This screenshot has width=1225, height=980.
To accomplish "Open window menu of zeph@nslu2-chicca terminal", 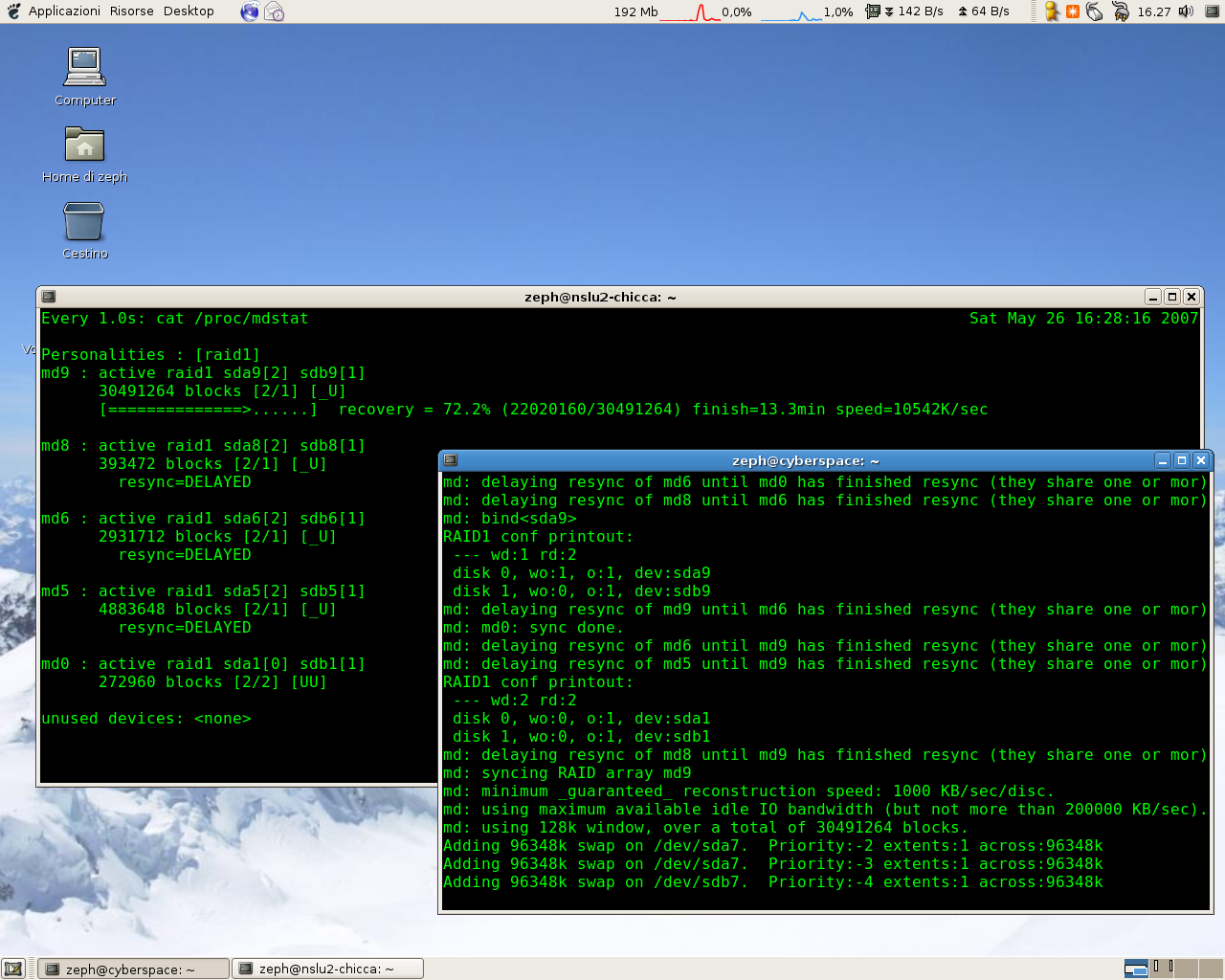I will tap(49, 297).
